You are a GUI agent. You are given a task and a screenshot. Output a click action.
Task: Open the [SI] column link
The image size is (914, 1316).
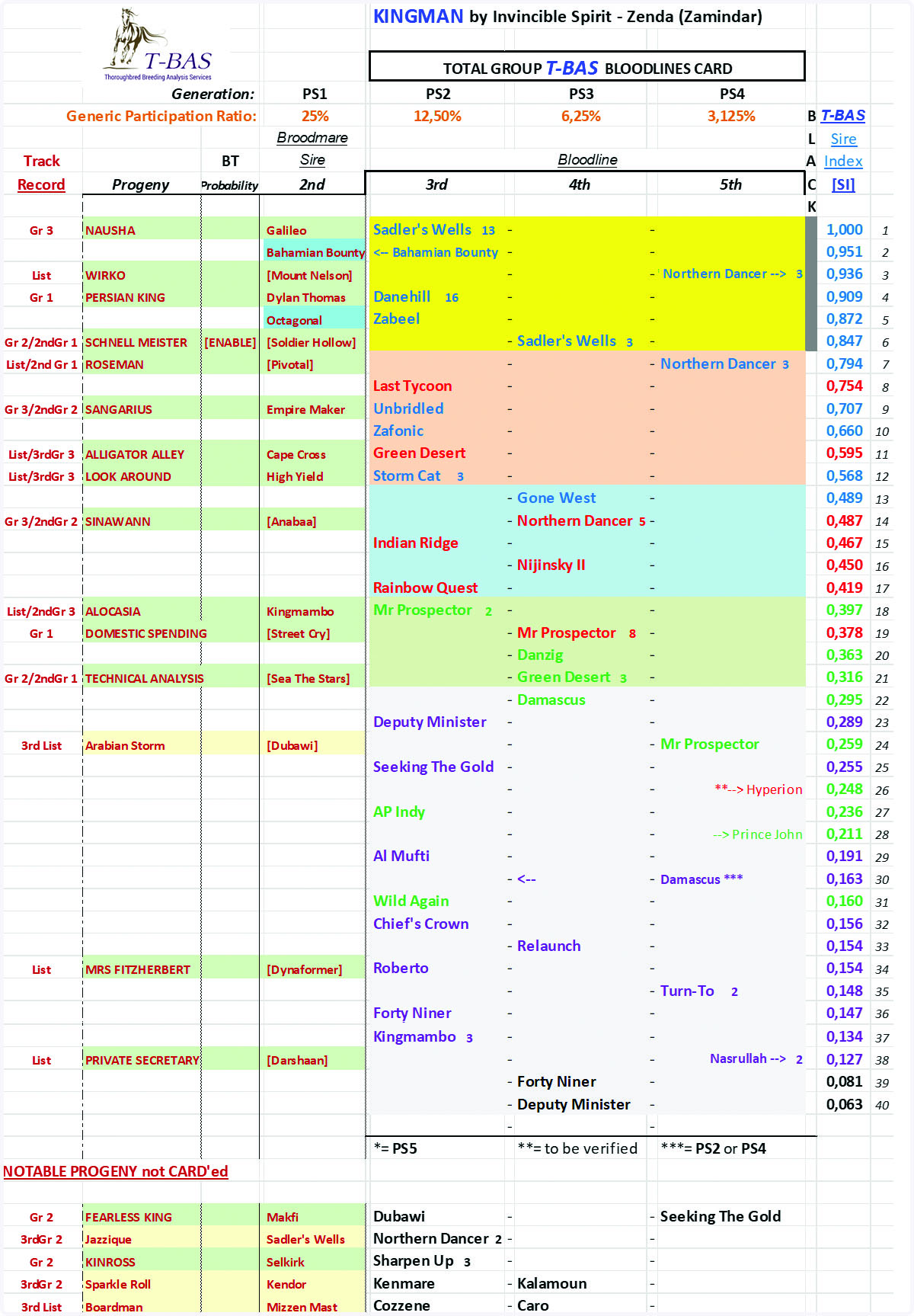(842, 184)
